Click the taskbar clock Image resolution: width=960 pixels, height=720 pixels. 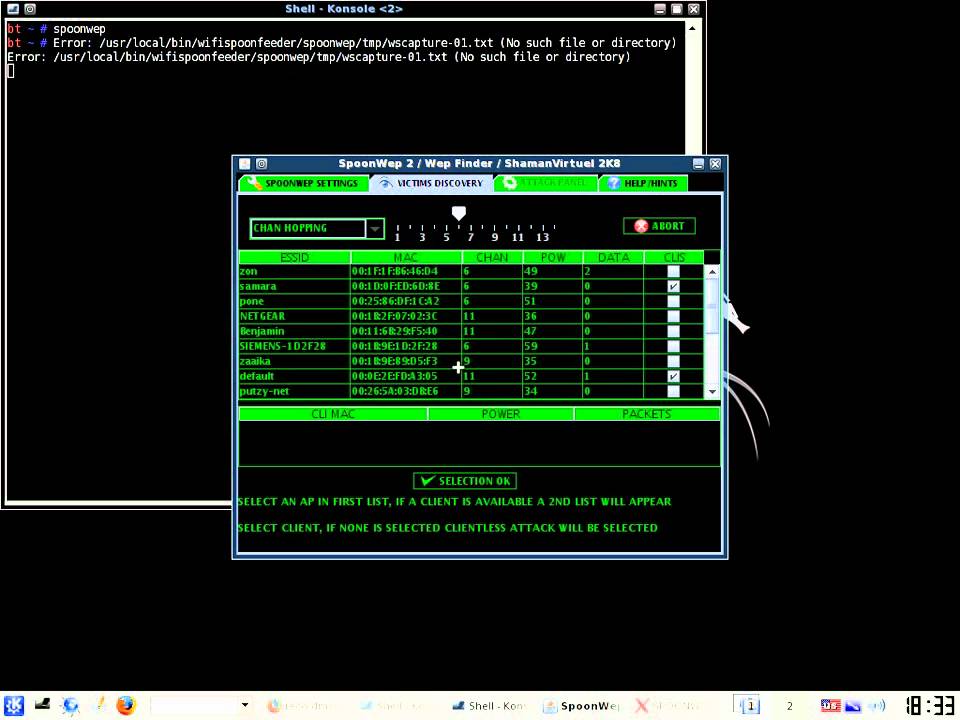coord(929,705)
